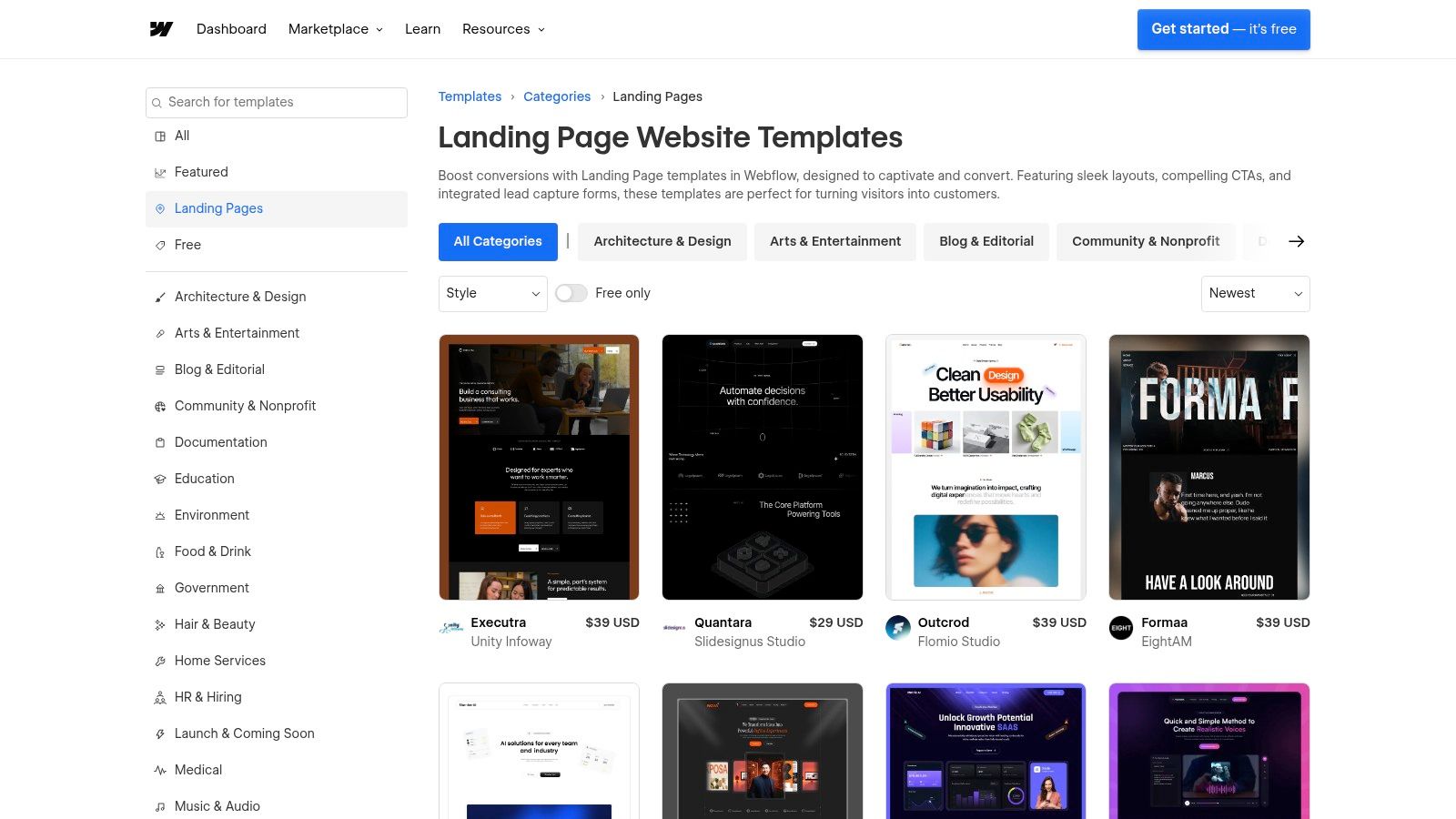Click the Medical pulse icon
Screen dimensions: 1456x819
tap(160, 770)
